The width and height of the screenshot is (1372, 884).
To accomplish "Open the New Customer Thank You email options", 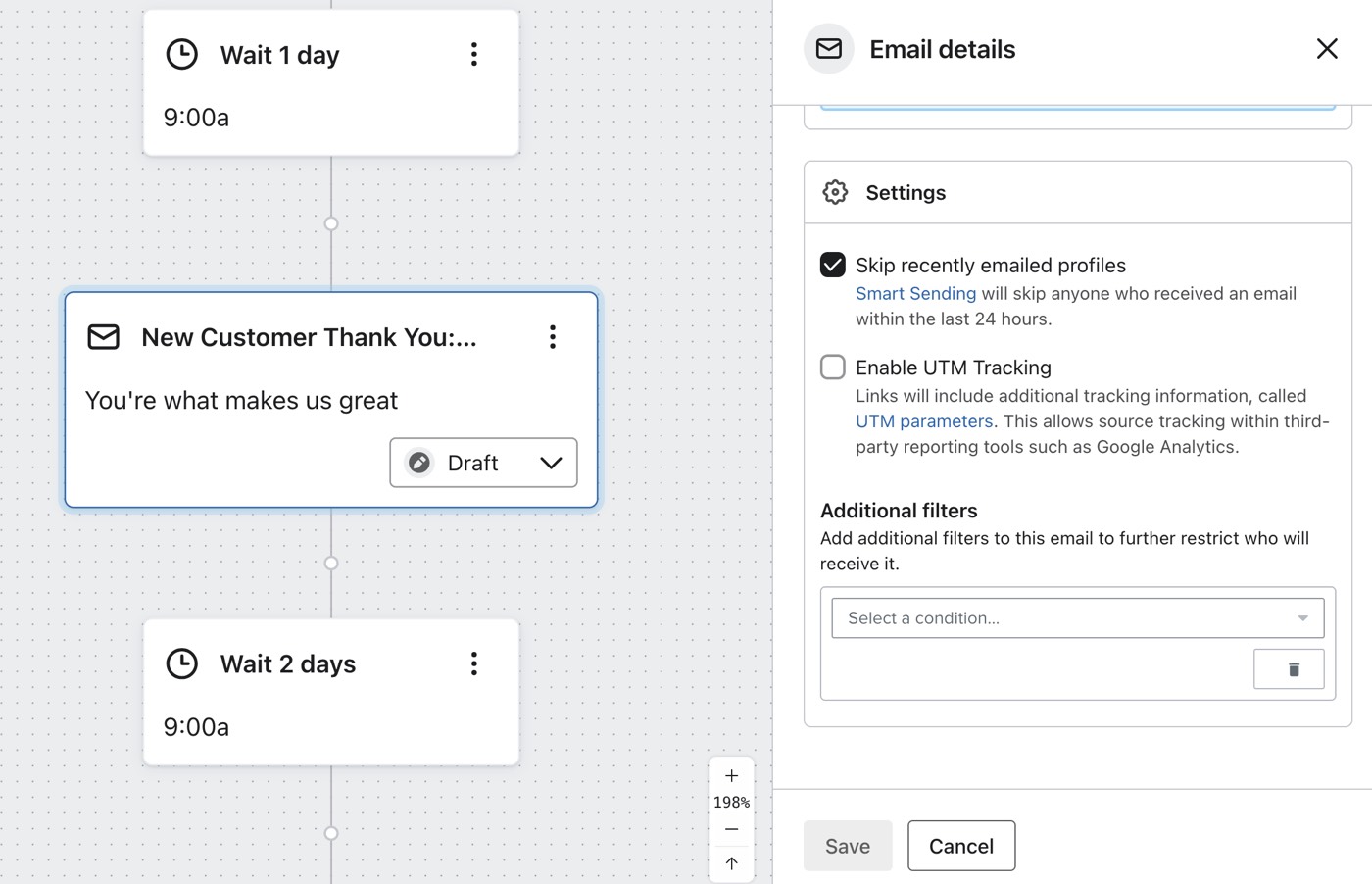I will (553, 337).
